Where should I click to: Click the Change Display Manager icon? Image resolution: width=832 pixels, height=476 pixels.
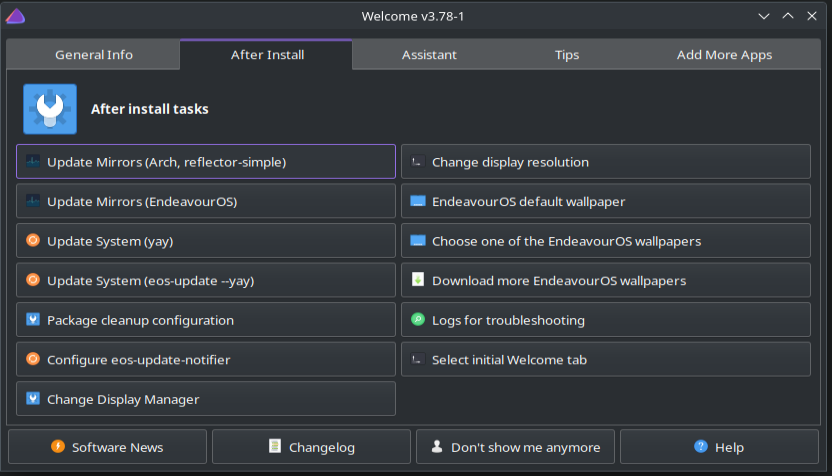click(x=33, y=399)
